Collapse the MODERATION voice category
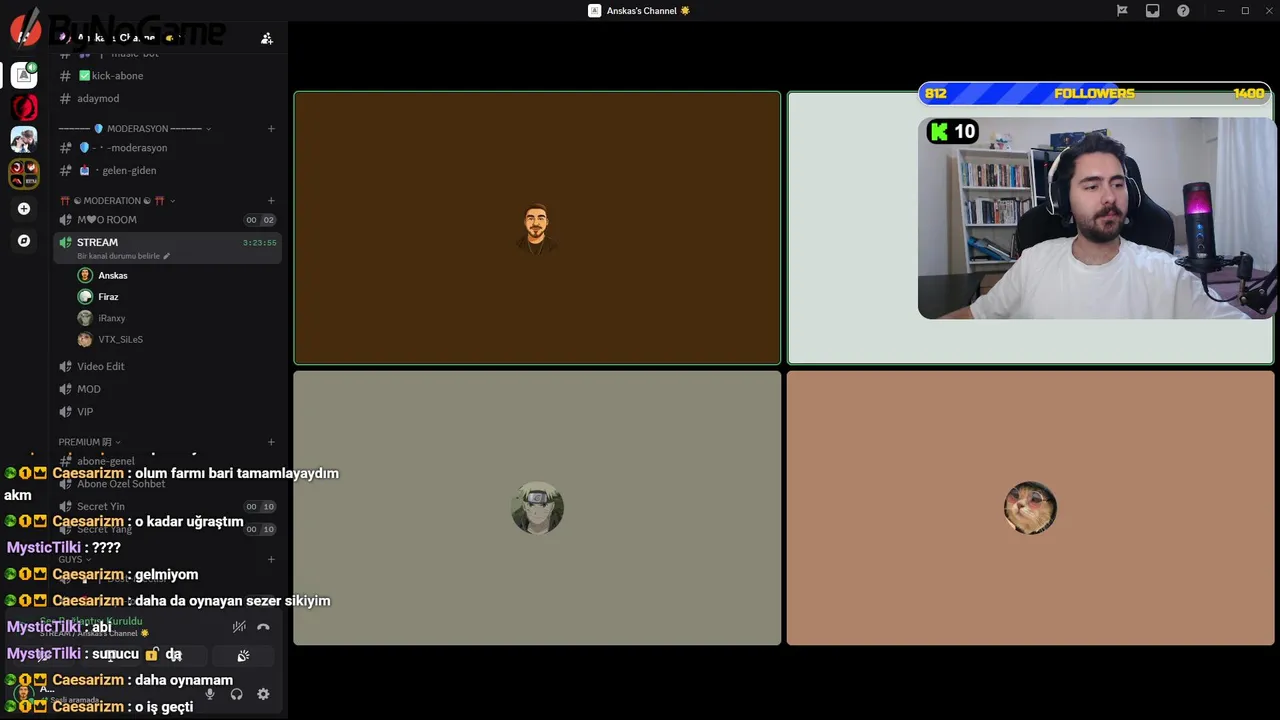This screenshot has height=720, width=1280. click(x=117, y=201)
